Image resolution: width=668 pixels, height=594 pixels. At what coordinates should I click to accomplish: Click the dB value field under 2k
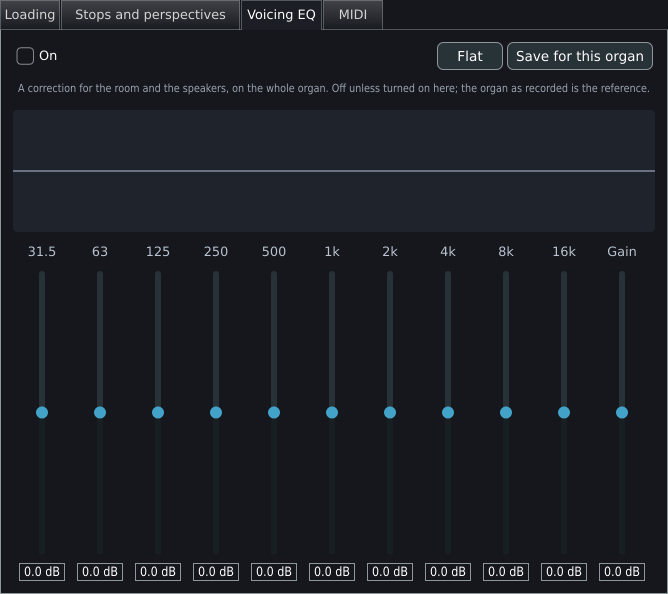(390, 572)
